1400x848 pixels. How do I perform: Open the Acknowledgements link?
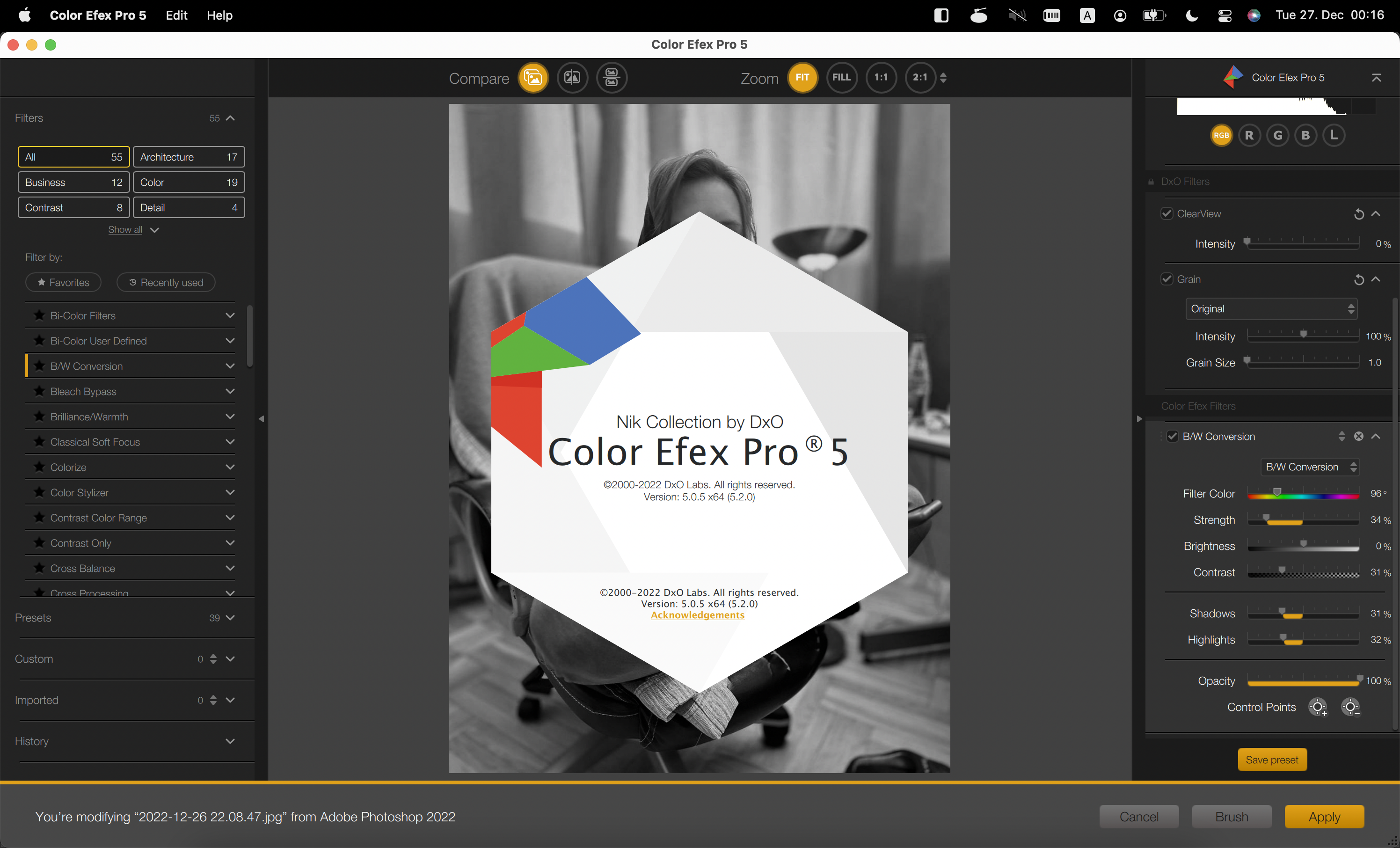[697, 615]
